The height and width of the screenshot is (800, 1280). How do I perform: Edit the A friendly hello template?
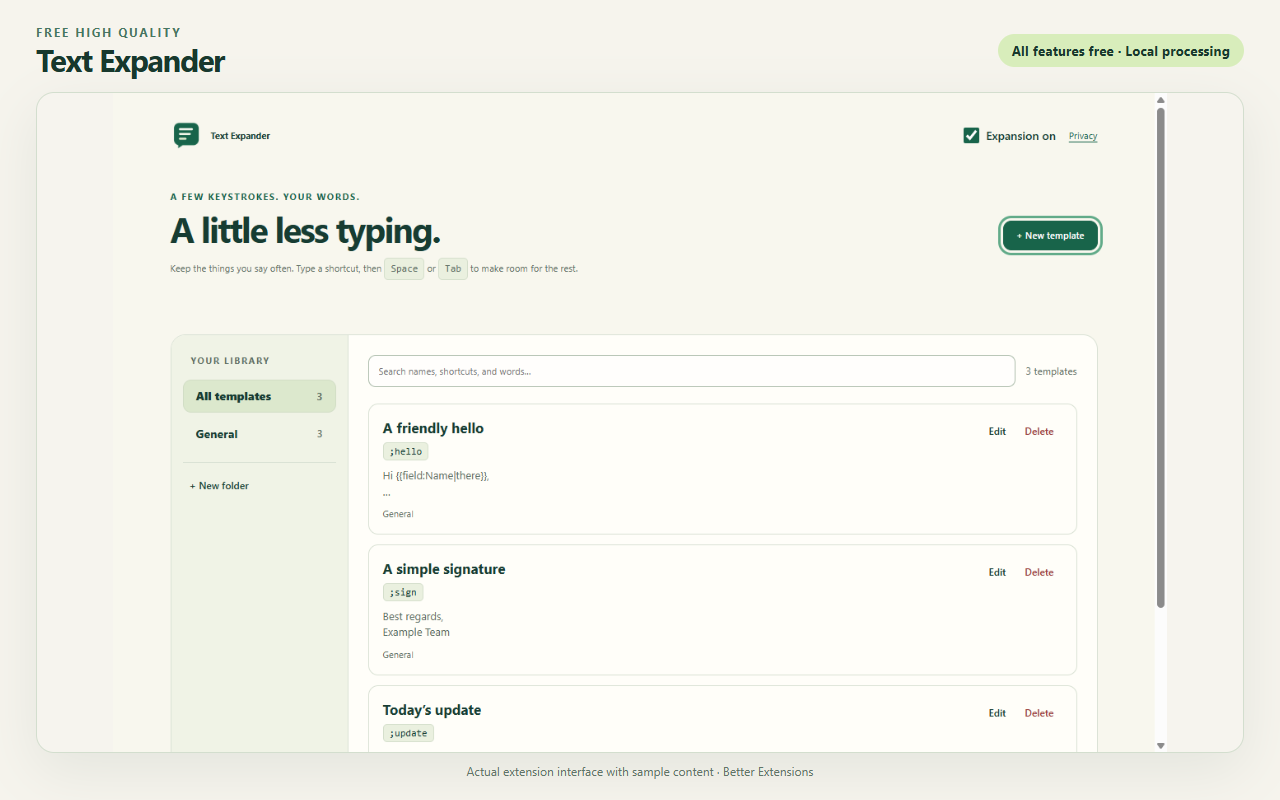(x=997, y=432)
